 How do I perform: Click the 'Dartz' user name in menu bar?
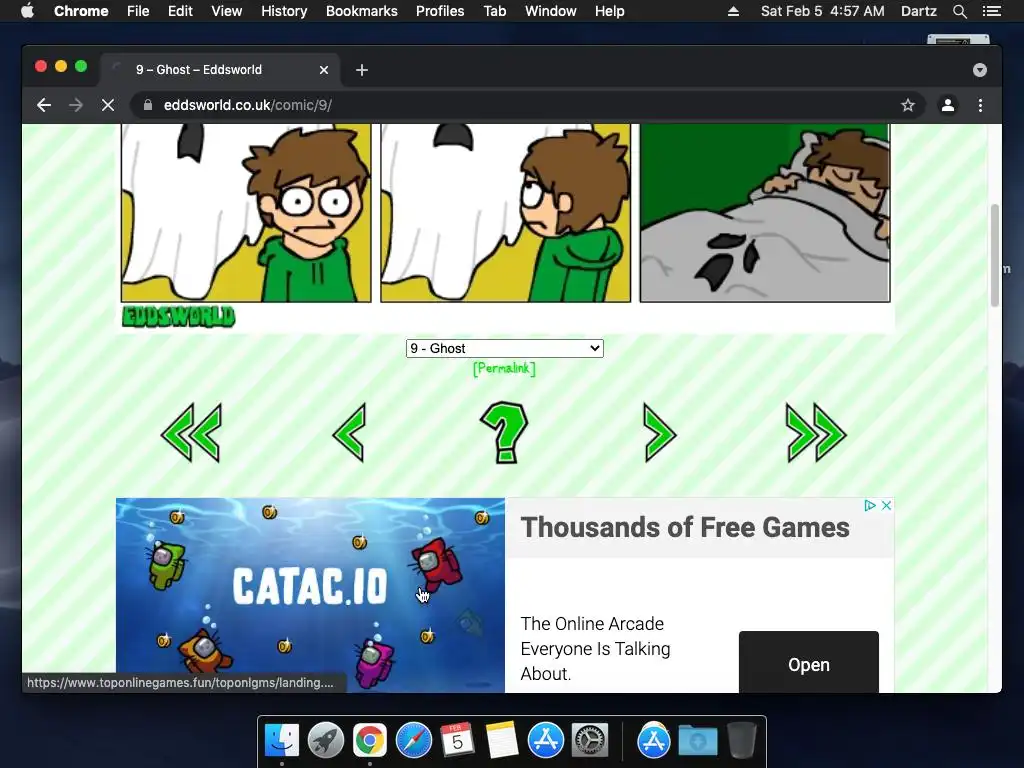(x=918, y=11)
